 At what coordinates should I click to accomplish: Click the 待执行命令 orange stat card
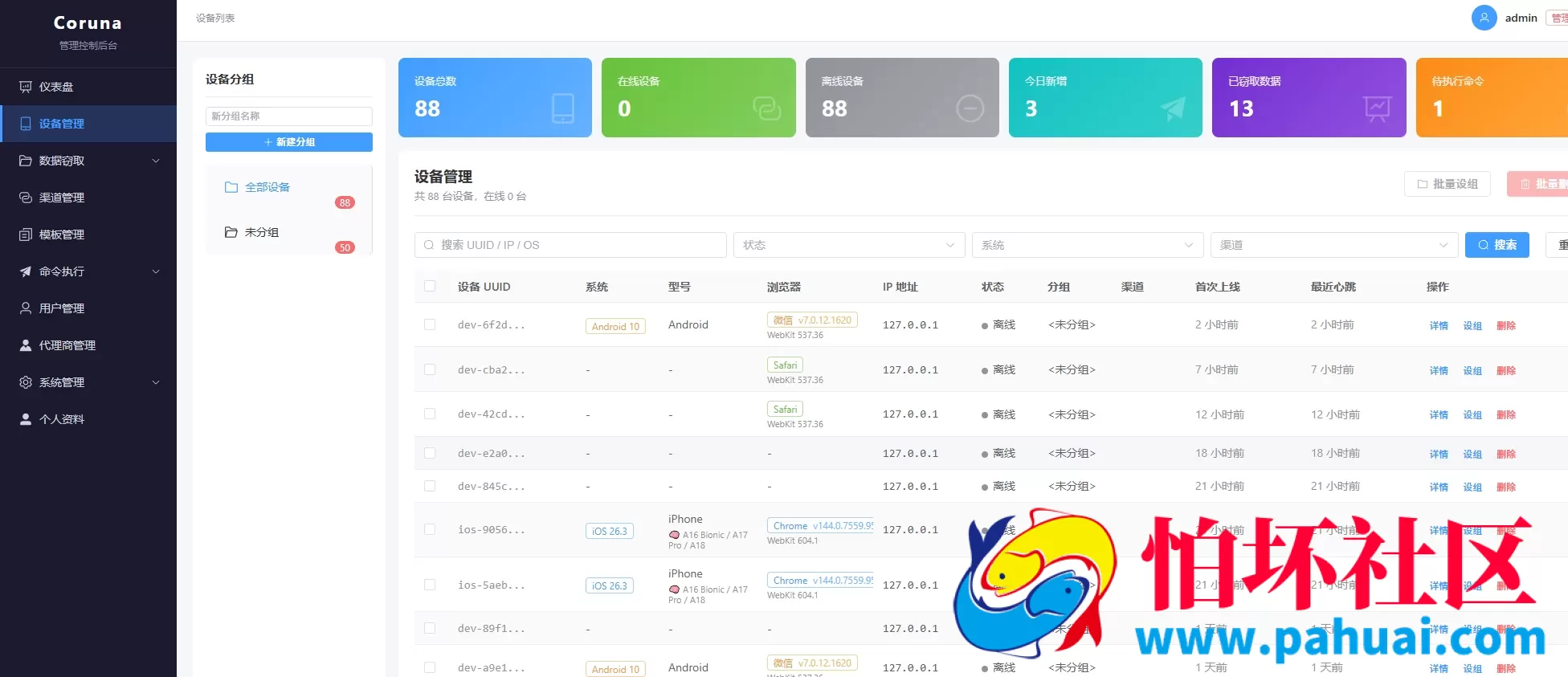[x=1492, y=97]
